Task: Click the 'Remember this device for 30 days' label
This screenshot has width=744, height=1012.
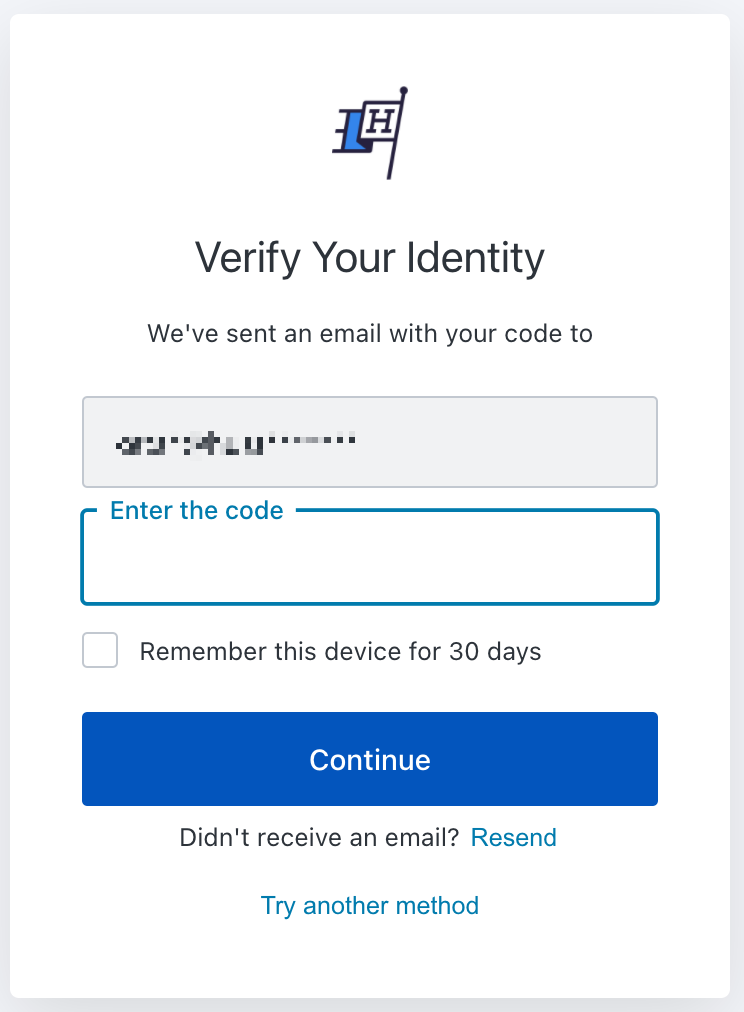Action: coord(340,651)
